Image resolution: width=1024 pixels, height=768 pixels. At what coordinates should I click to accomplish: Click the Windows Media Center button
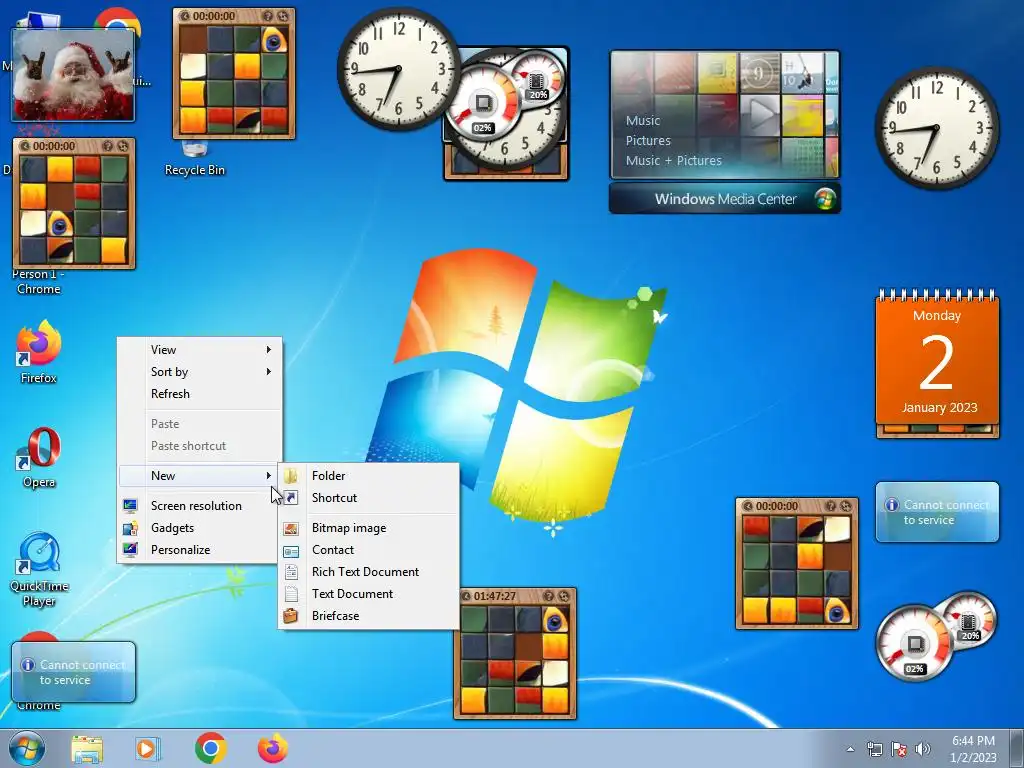(x=725, y=199)
